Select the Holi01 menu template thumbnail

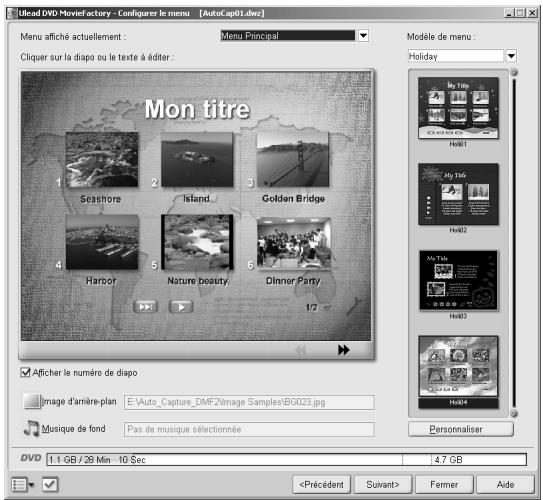click(x=458, y=108)
